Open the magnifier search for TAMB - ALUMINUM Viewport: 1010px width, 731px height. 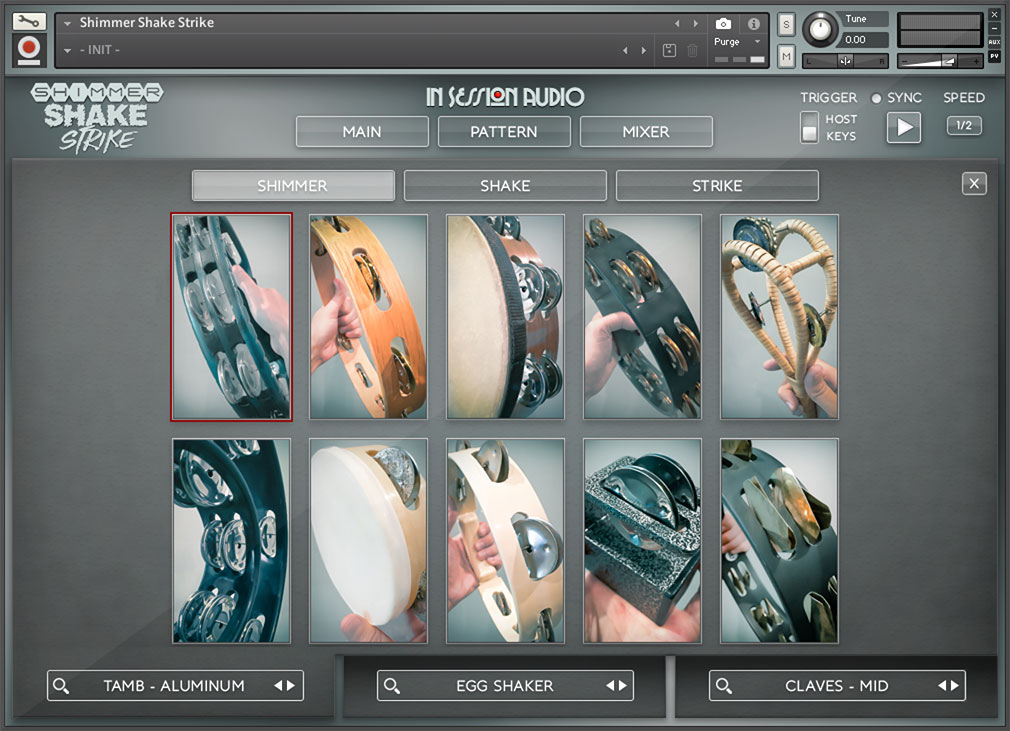pos(62,686)
